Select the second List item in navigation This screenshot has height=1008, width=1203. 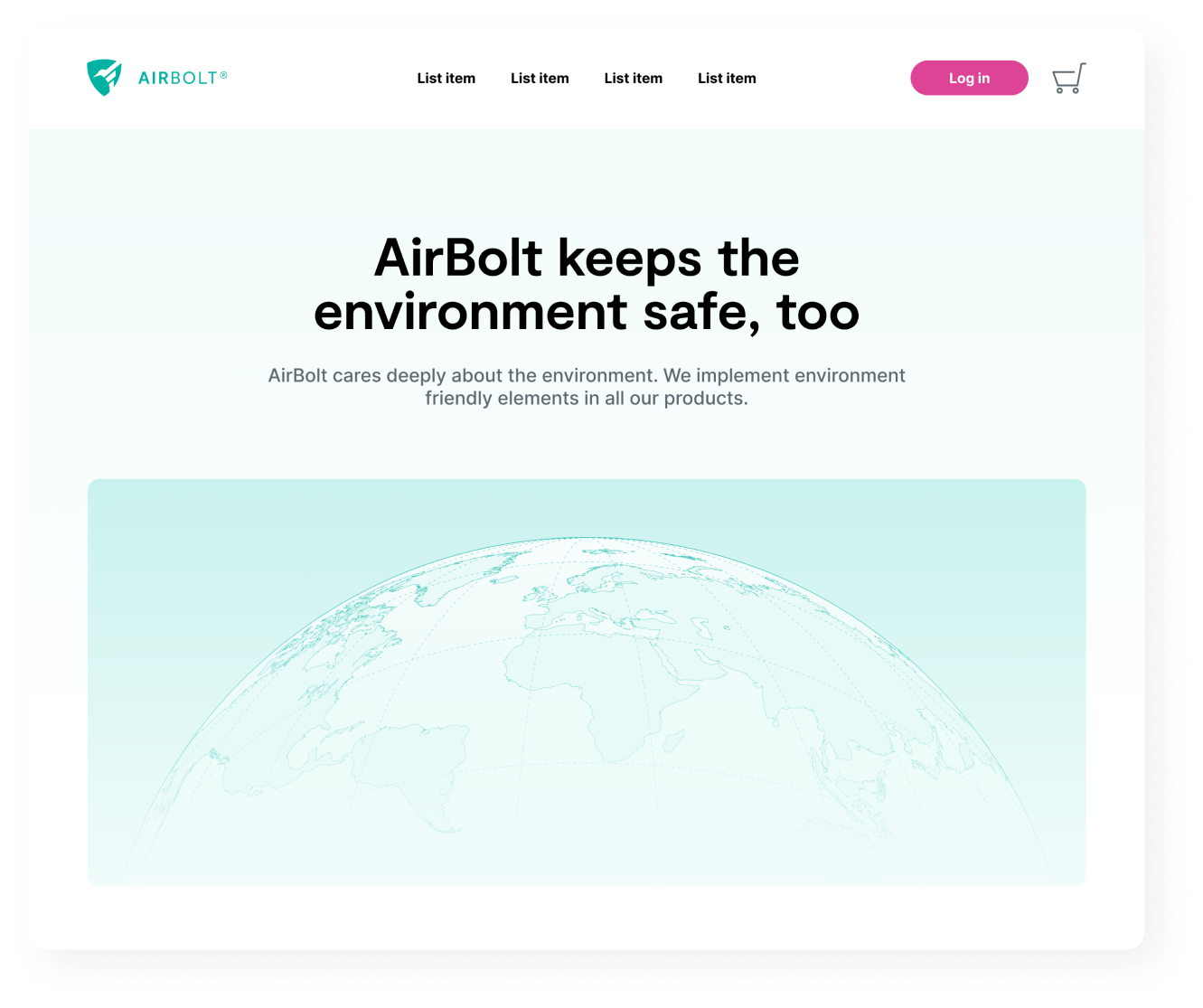540,79
